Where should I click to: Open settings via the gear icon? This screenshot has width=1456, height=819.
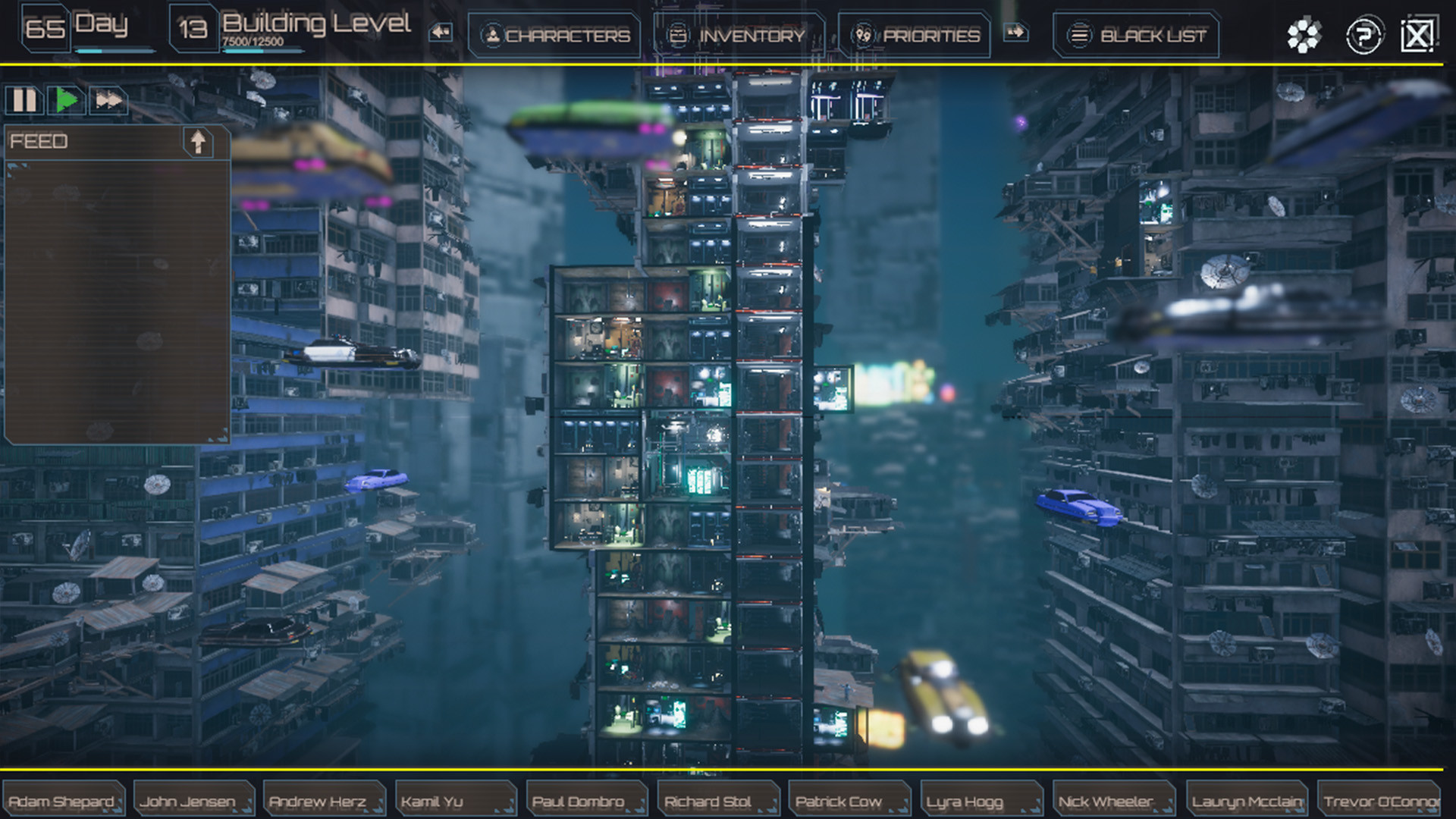coord(1304,36)
